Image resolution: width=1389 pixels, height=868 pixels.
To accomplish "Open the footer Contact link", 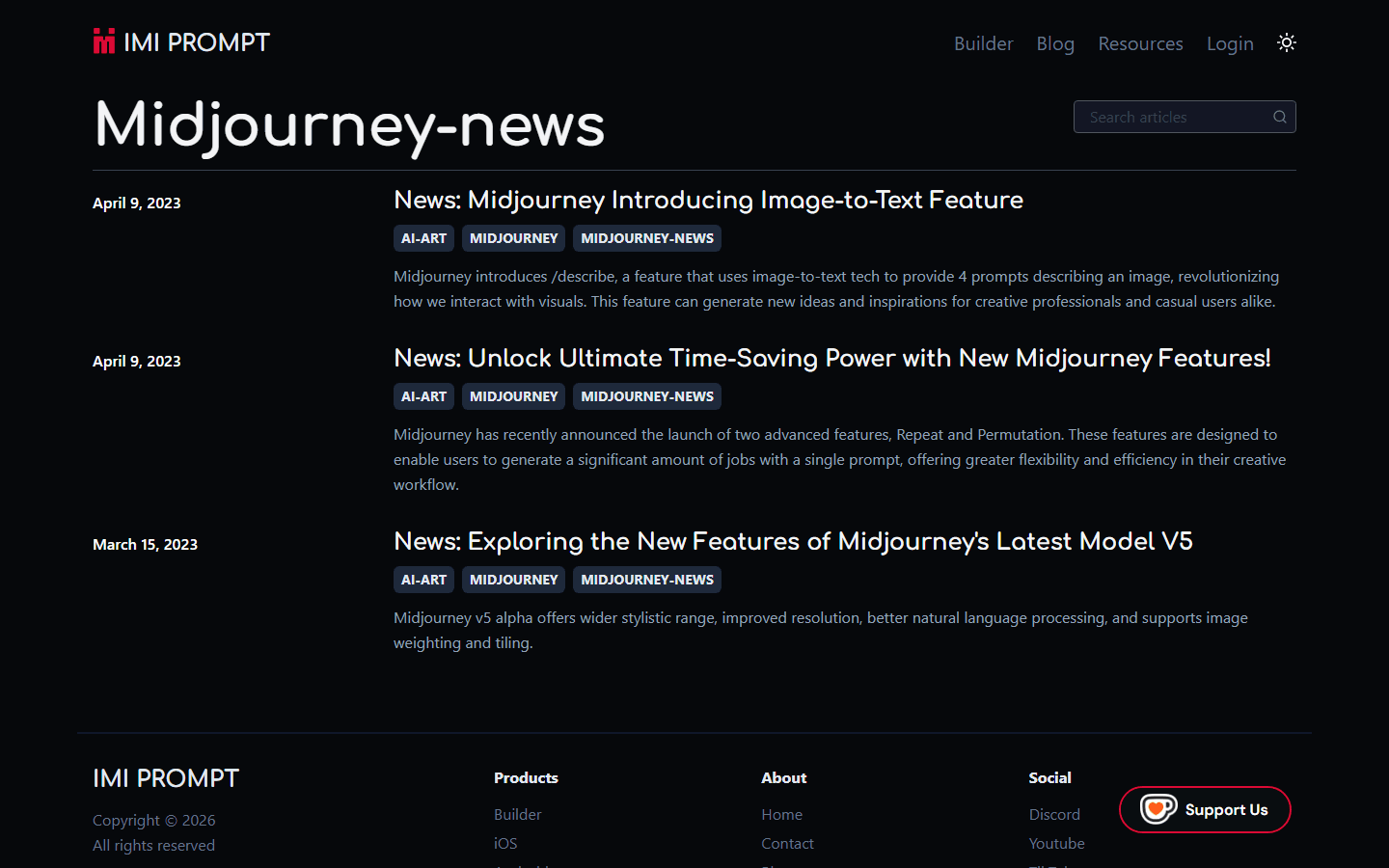I will pos(787,843).
